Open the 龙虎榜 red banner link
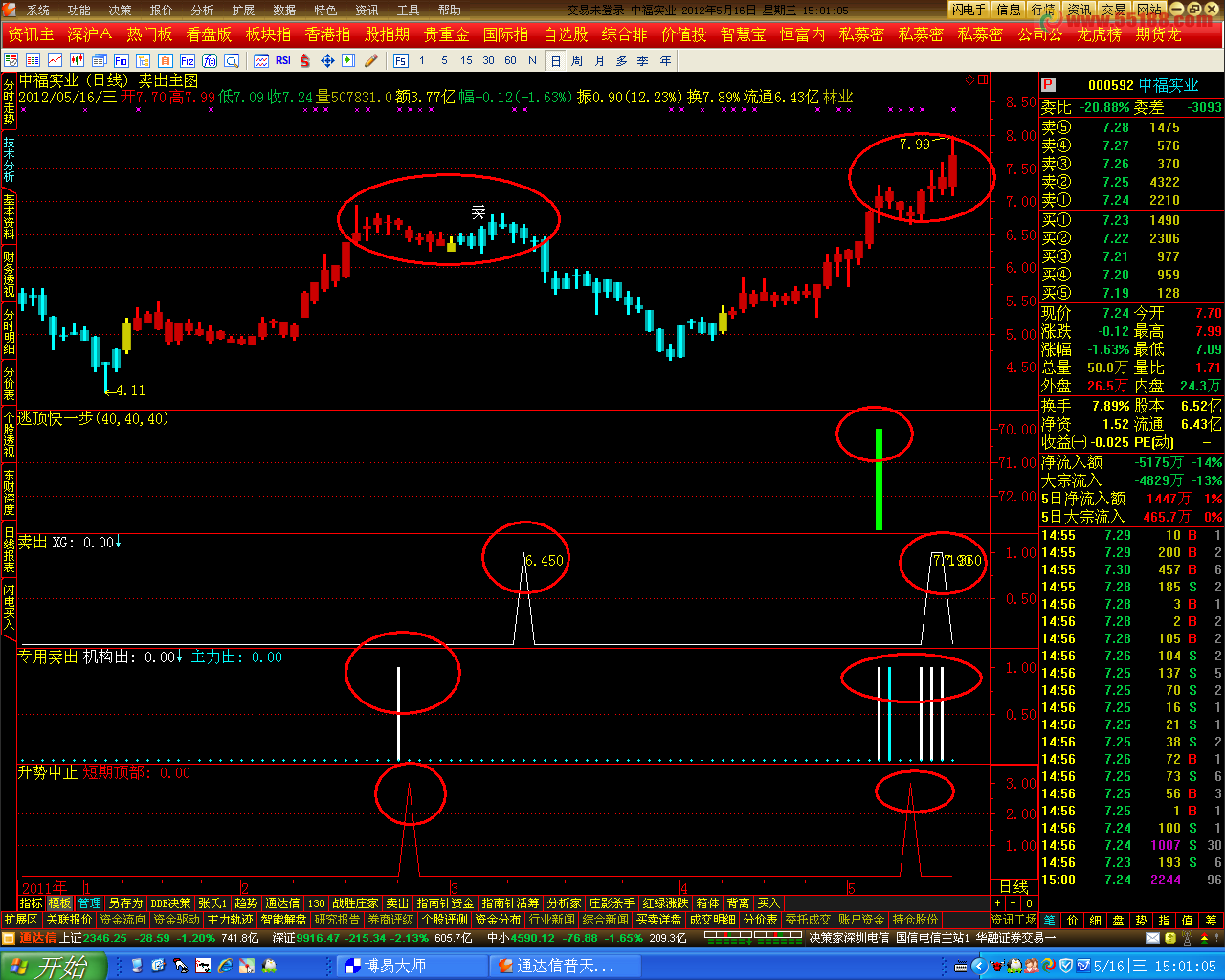The width and height of the screenshot is (1225, 980). (x=1098, y=34)
